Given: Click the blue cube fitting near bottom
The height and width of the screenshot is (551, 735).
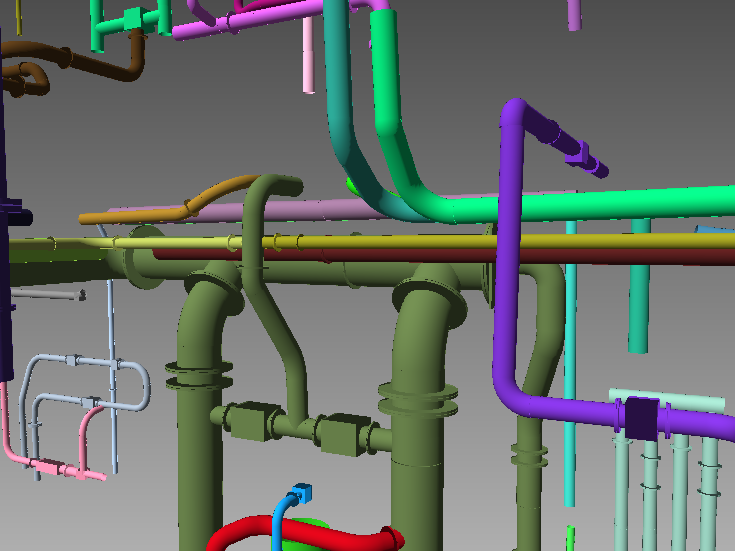Looking at the screenshot, I should (x=302, y=493).
